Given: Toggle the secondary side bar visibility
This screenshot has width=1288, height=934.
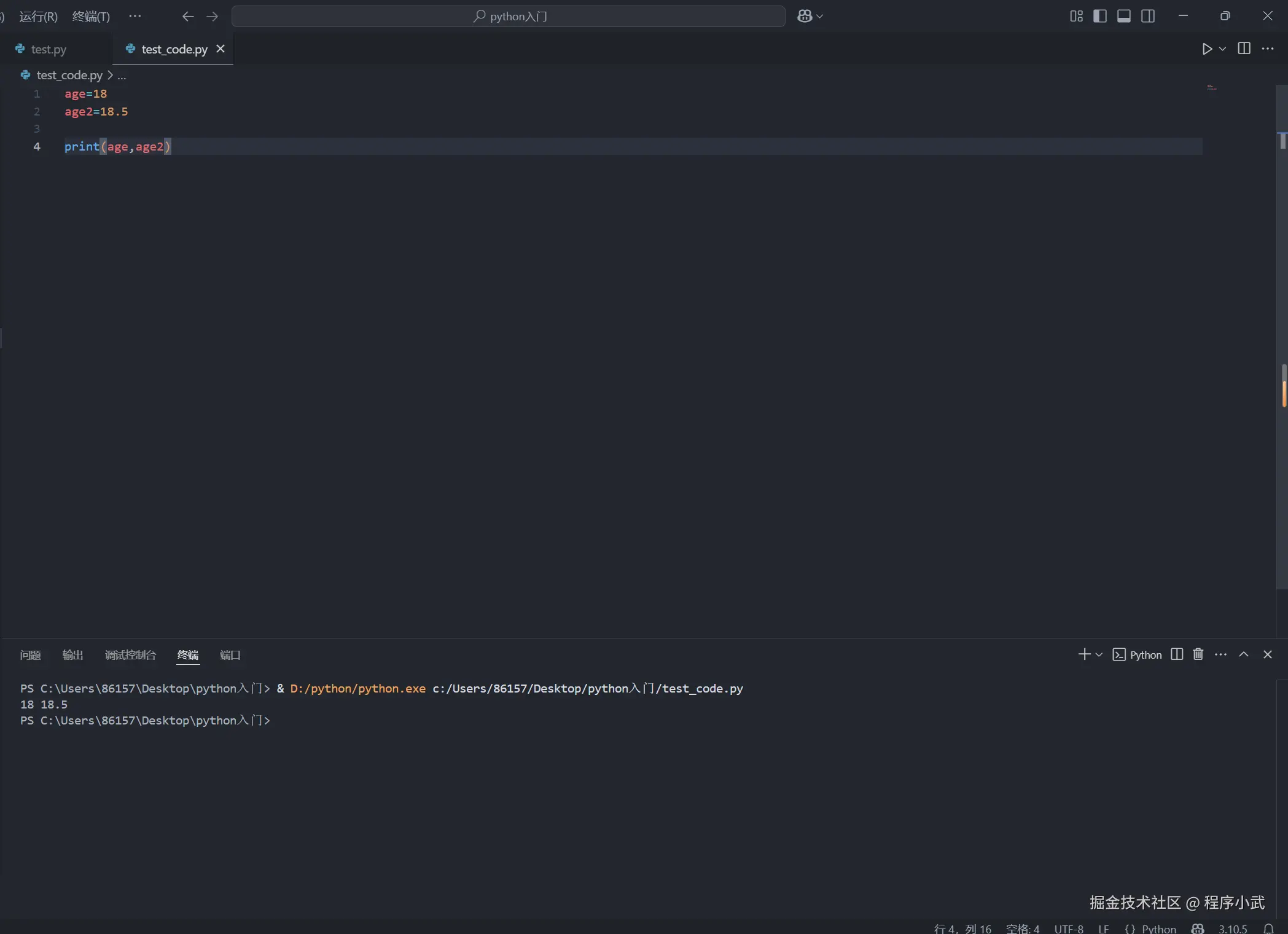Looking at the screenshot, I should click(x=1147, y=16).
